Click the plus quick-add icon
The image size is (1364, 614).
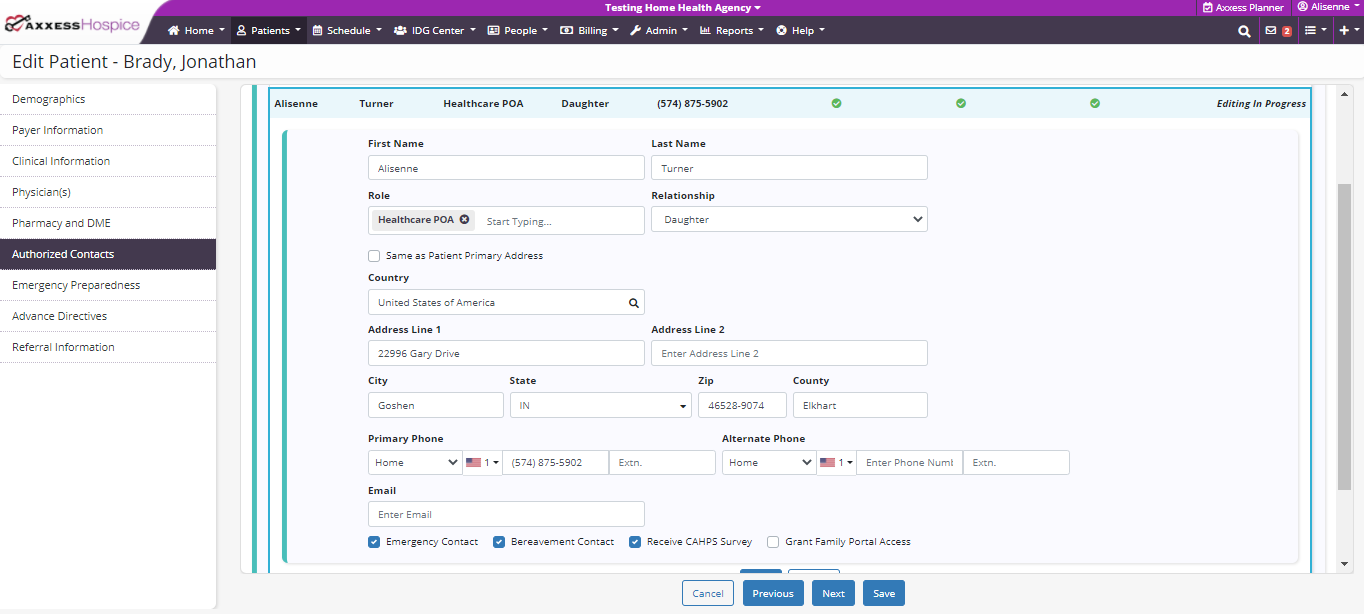(1343, 31)
